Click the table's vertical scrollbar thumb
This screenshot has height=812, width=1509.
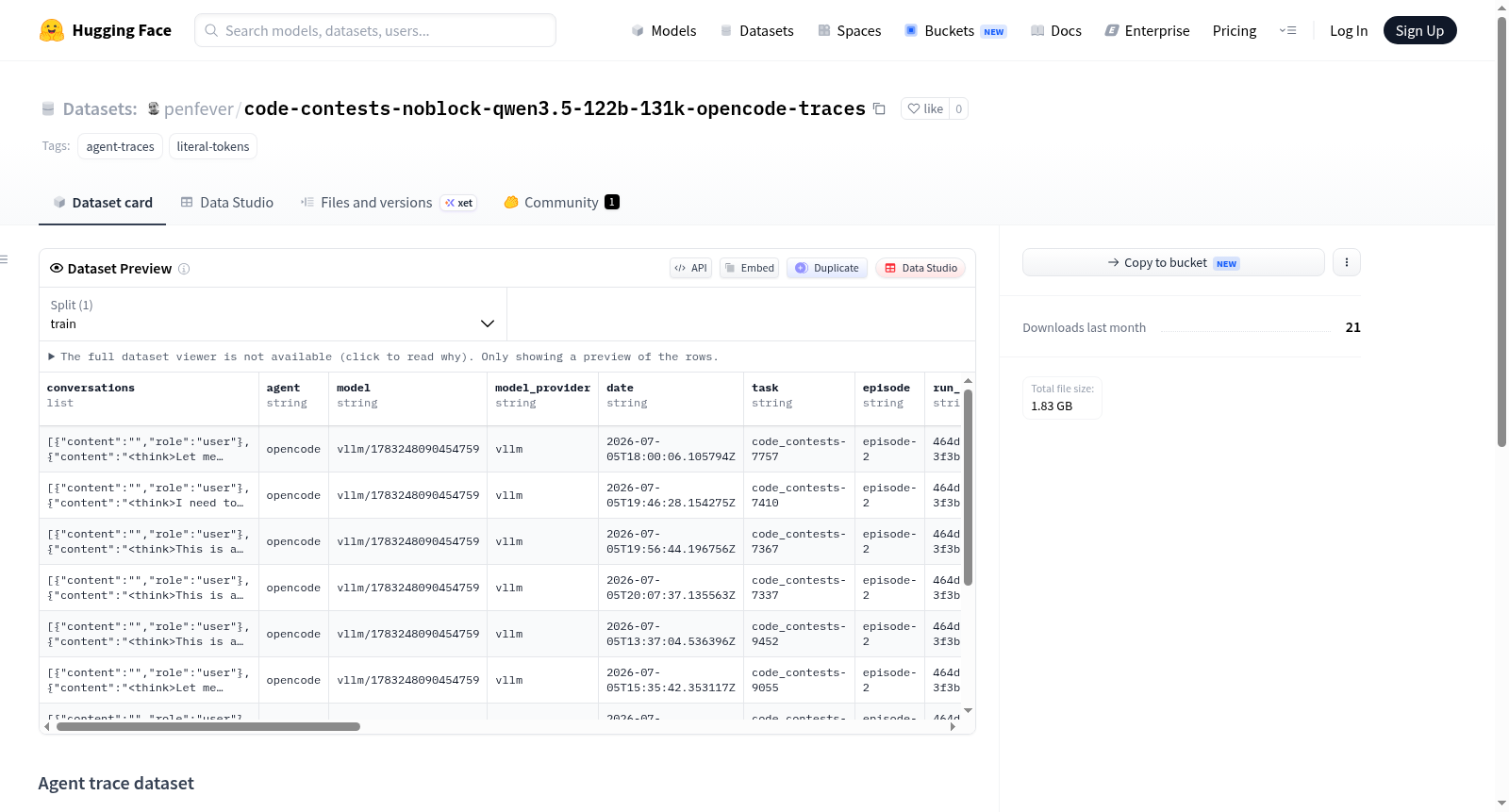click(968, 488)
